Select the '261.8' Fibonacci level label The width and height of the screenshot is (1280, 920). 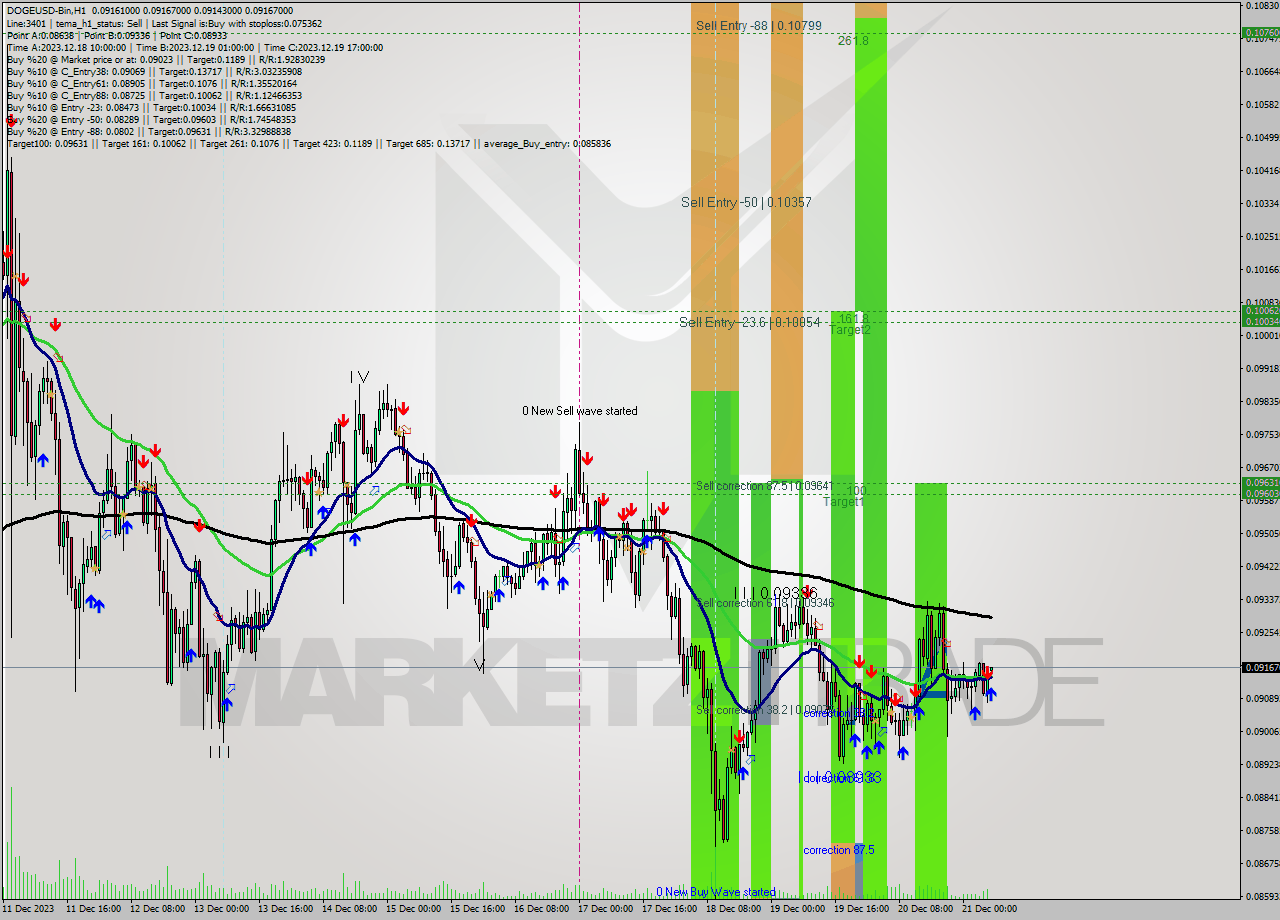pos(853,41)
